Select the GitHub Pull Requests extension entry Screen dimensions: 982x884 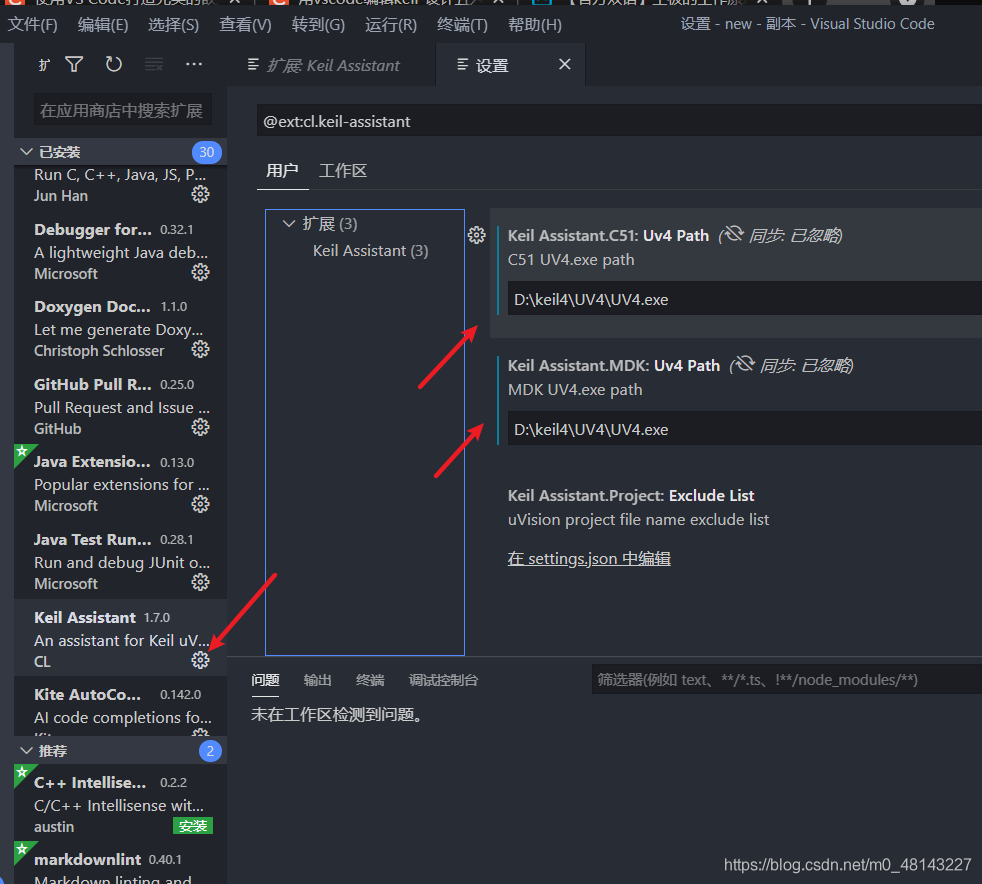coord(120,407)
